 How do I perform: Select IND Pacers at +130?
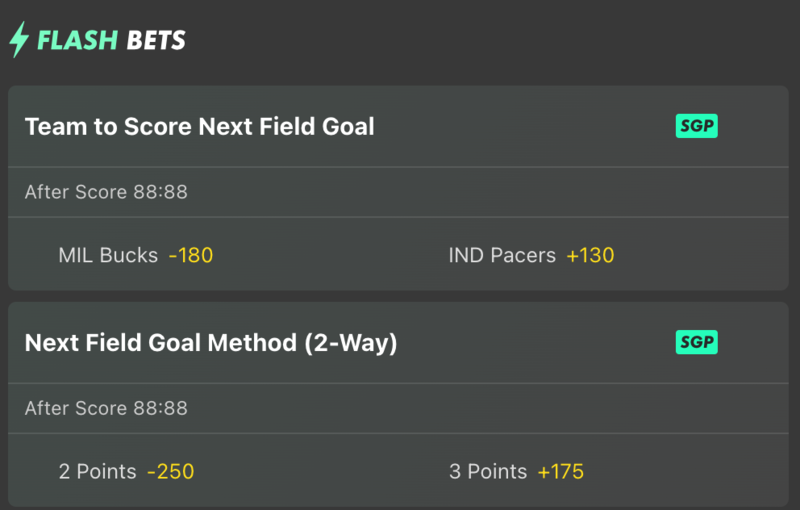pyautogui.click(x=531, y=255)
